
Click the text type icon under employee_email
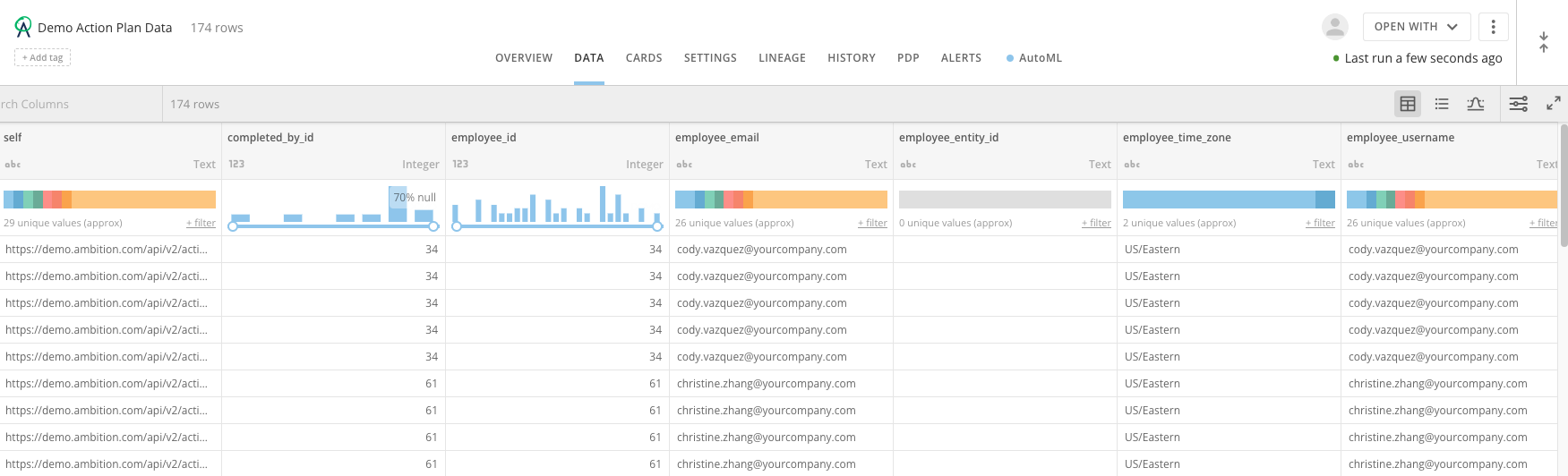684,165
